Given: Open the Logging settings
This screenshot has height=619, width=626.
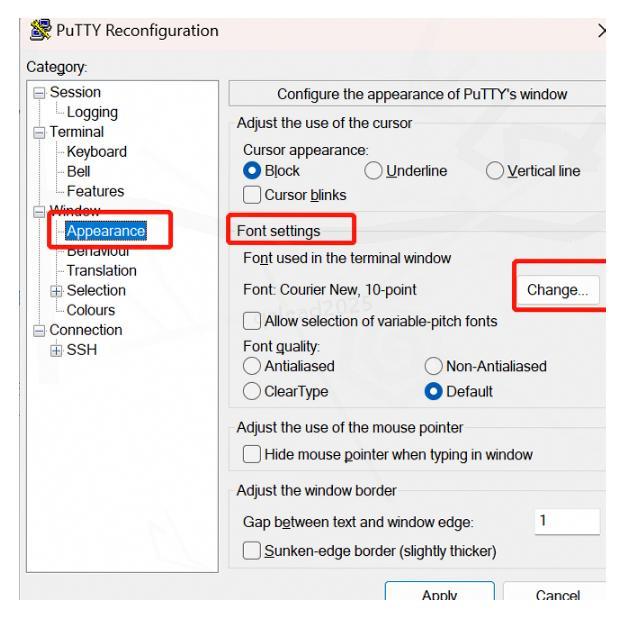Looking at the screenshot, I should (x=89, y=112).
